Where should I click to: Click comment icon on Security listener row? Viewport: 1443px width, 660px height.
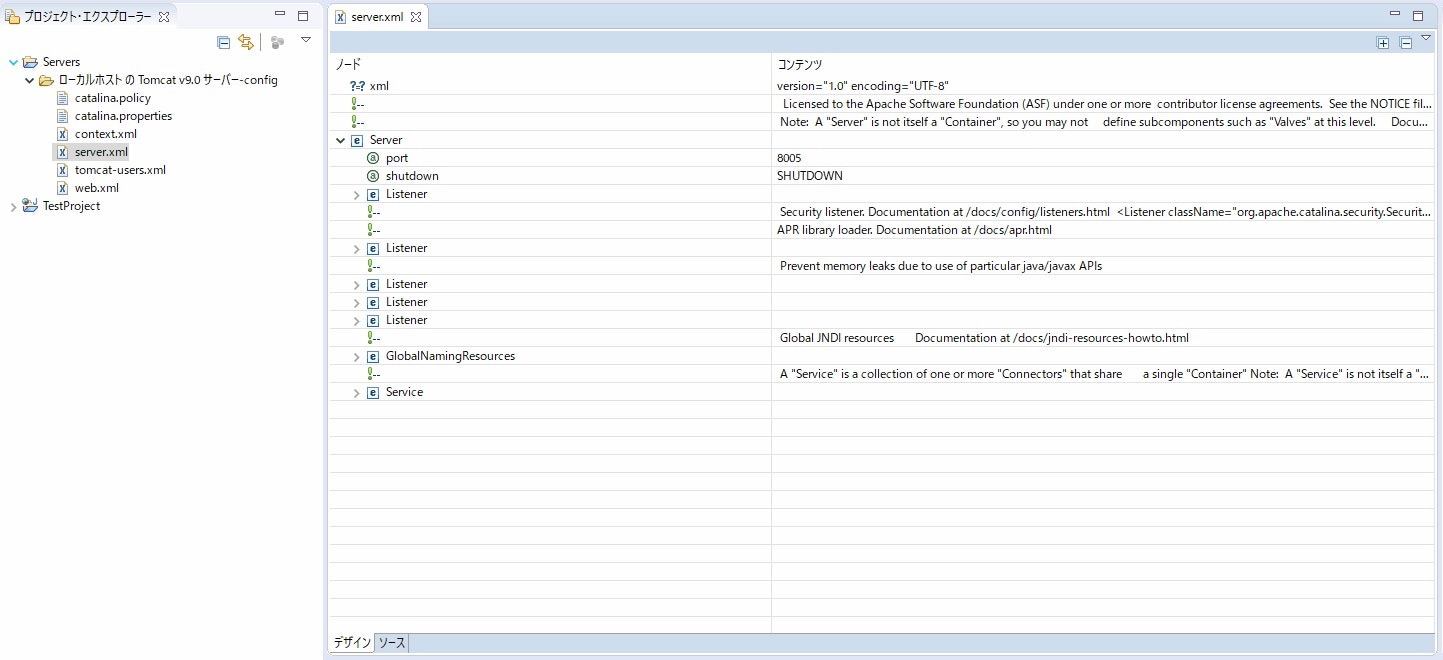pos(373,212)
